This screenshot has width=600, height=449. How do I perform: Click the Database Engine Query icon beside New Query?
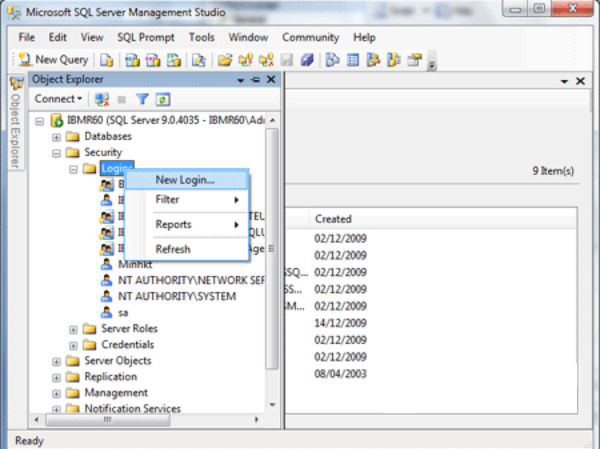tap(106, 59)
